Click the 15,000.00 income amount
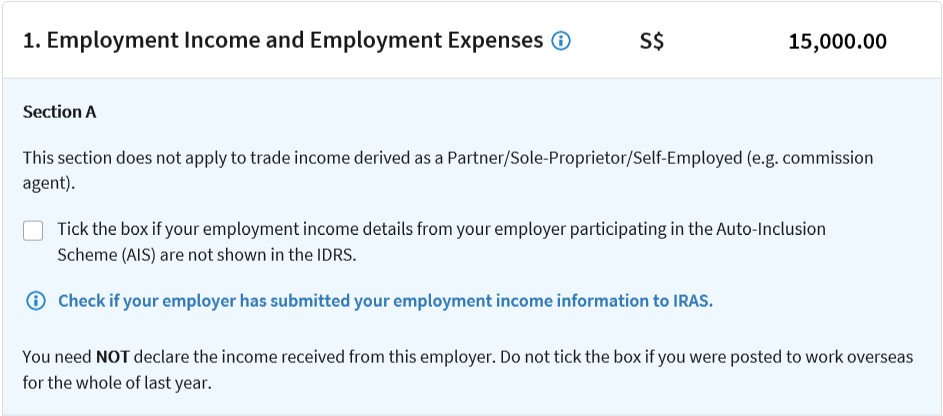This screenshot has height=416, width=943. [x=837, y=43]
